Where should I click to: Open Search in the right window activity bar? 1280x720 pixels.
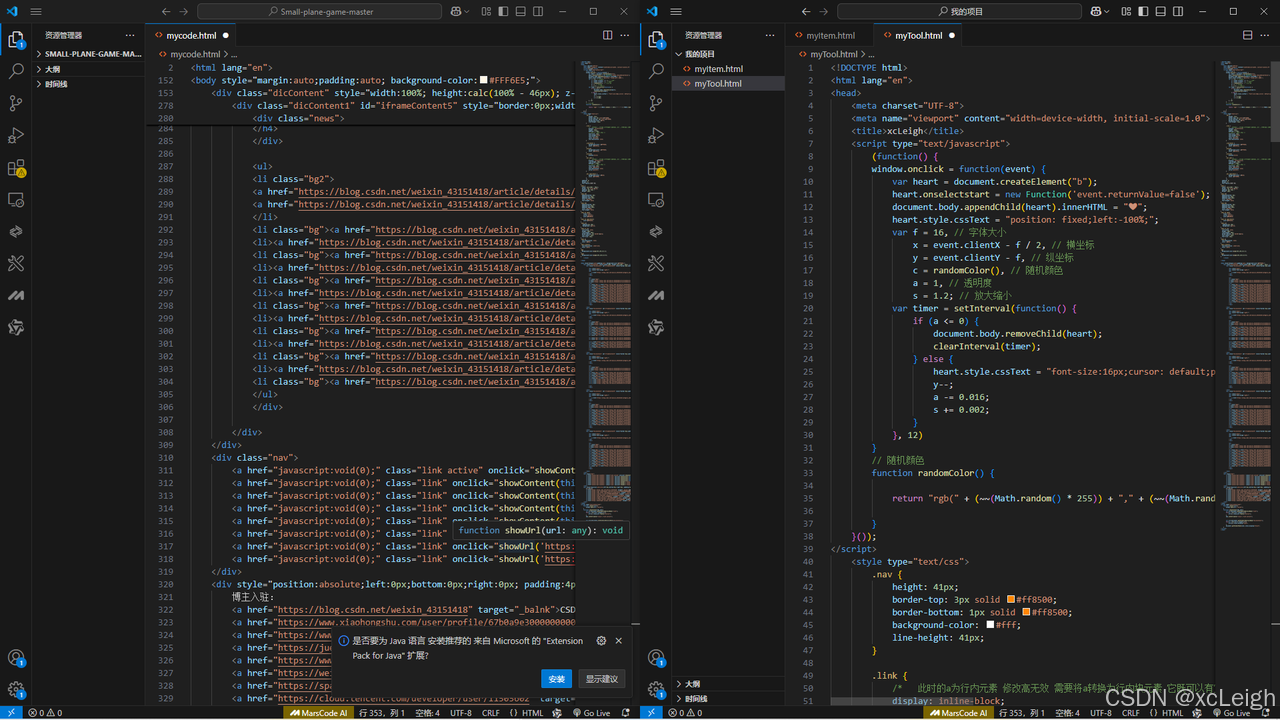click(656, 72)
